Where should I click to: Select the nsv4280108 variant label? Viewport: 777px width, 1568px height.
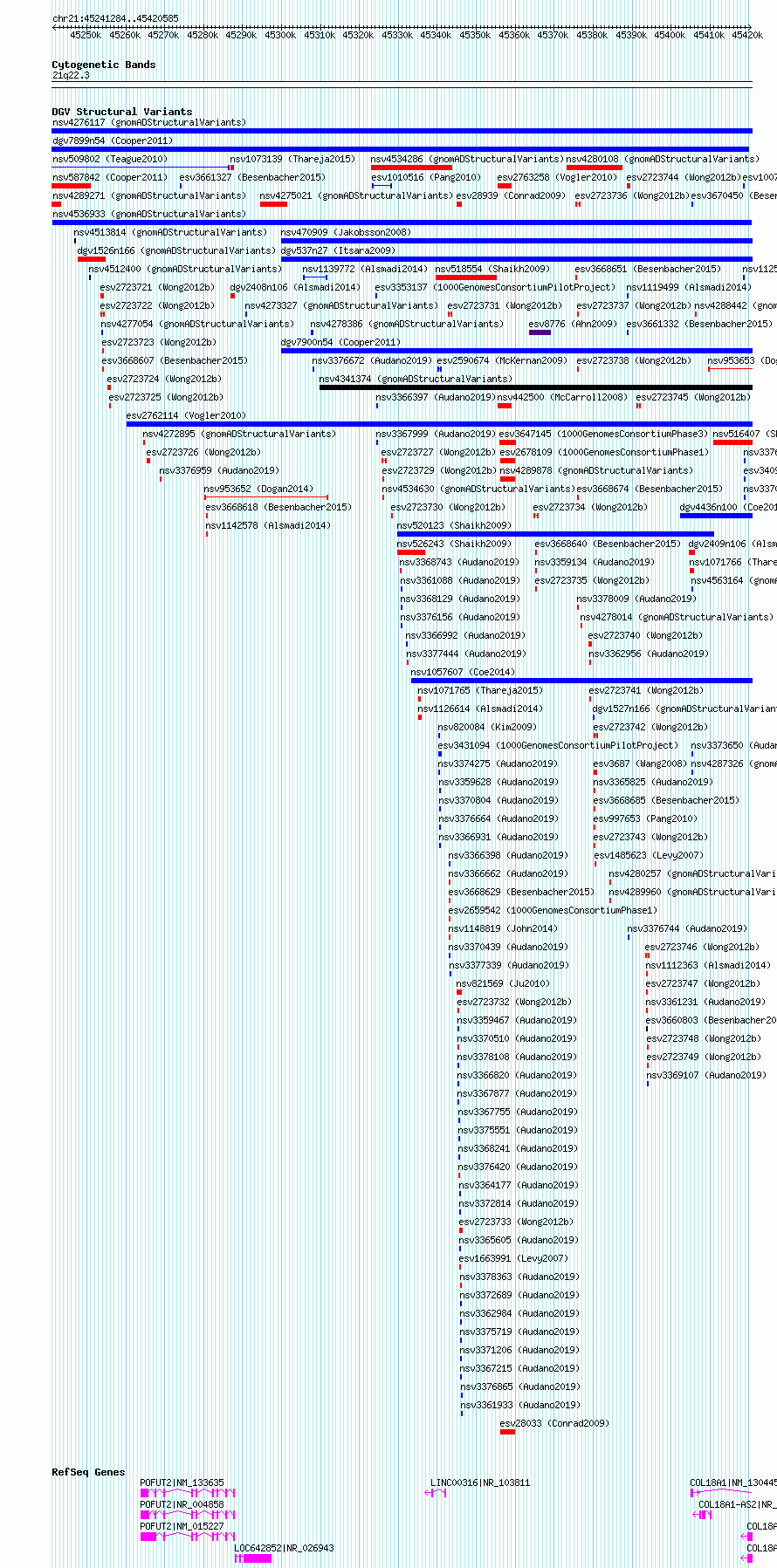point(663,159)
